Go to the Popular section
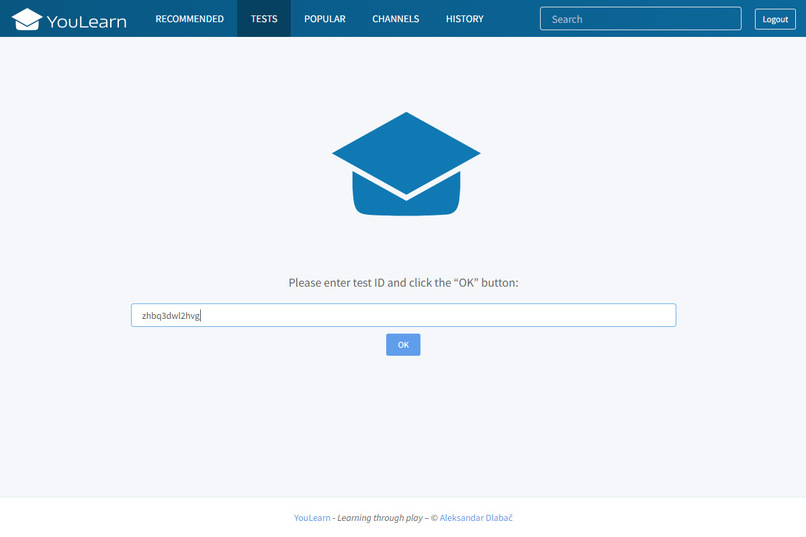The width and height of the screenshot is (806, 537). (325, 18)
